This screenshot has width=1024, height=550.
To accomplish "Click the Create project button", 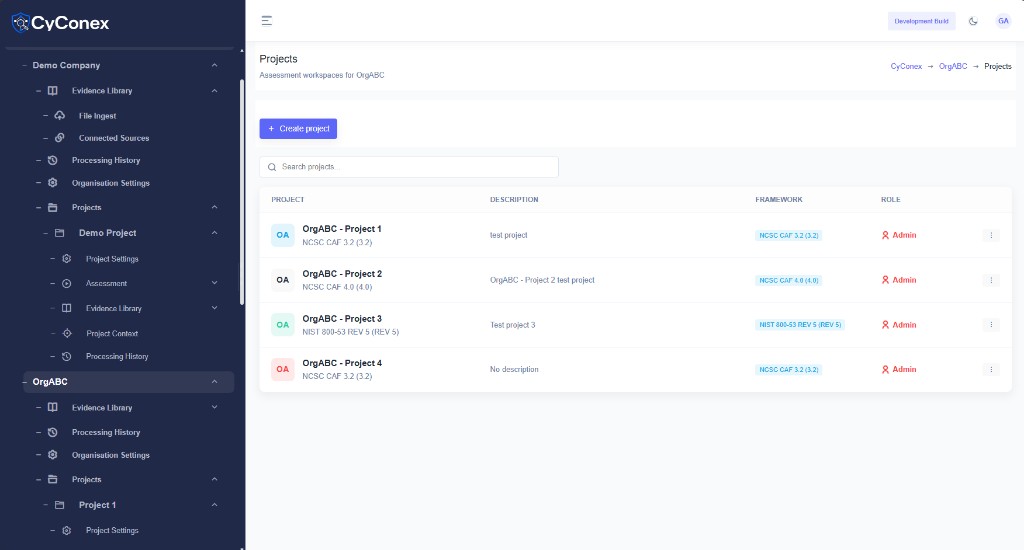I will [x=298, y=129].
